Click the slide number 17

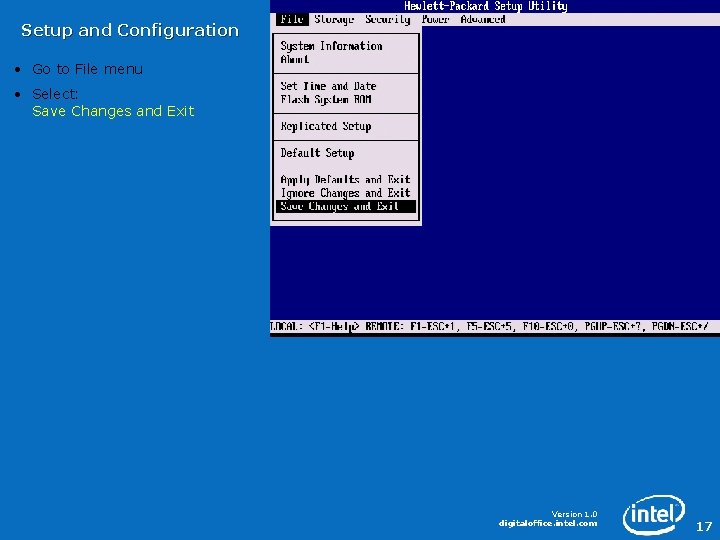(704, 526)
